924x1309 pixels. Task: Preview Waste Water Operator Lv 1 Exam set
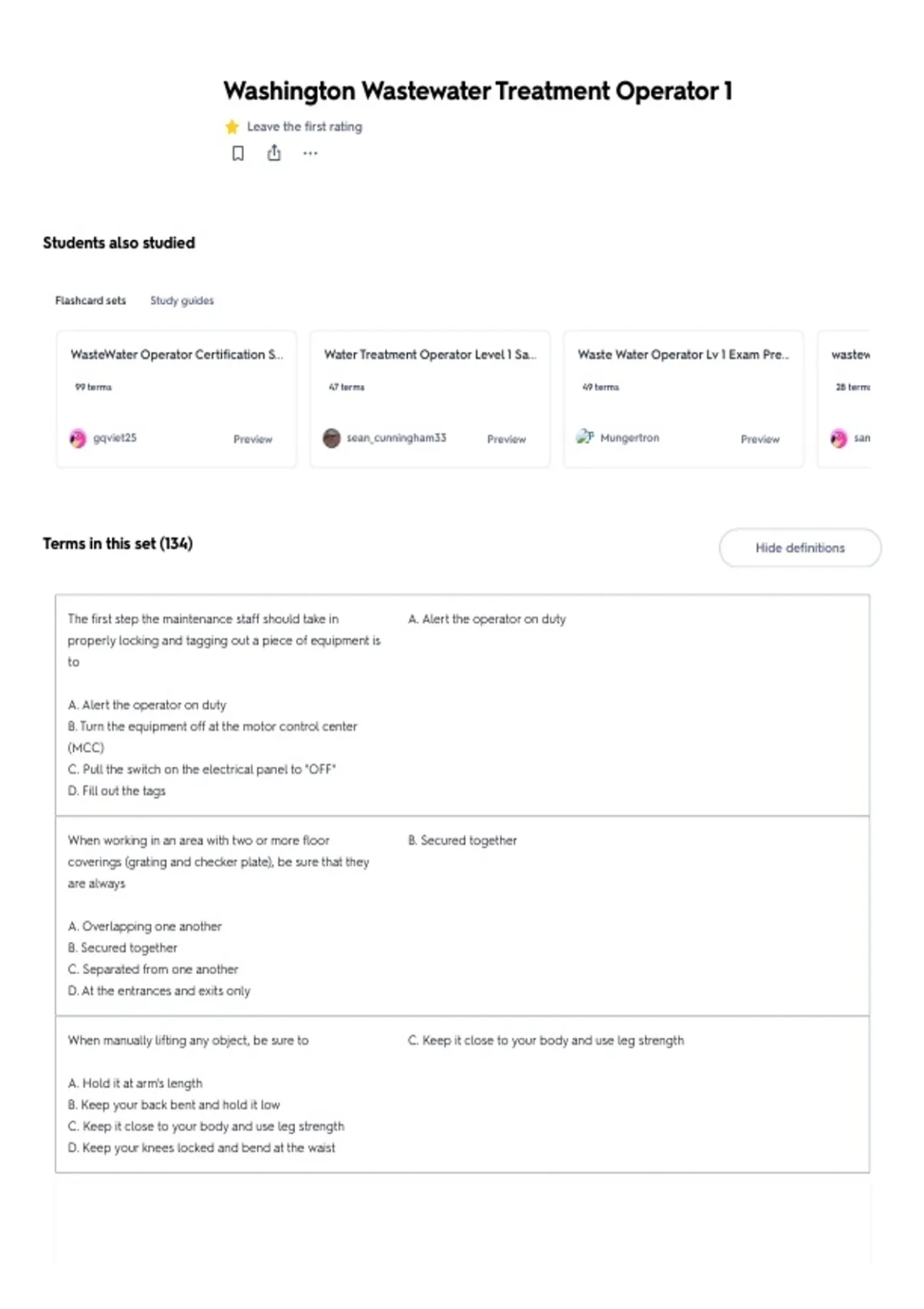click(x=760, y=439)
